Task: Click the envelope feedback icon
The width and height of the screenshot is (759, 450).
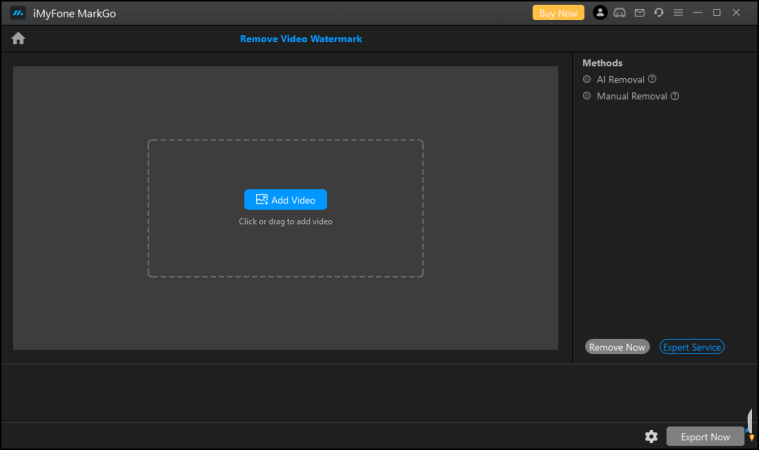Action: (639, 13)
